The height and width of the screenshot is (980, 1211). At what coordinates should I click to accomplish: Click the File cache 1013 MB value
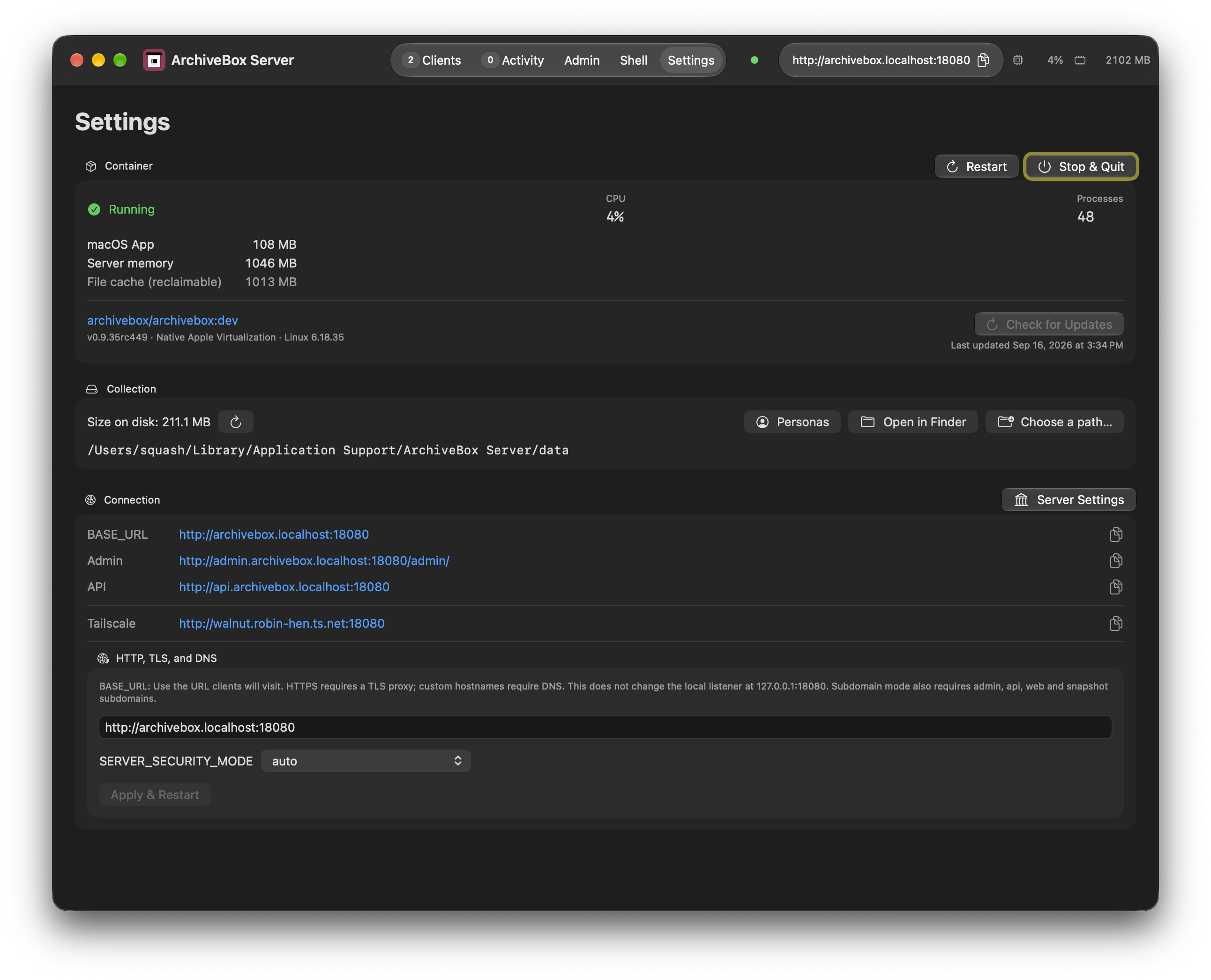point(270,282)
